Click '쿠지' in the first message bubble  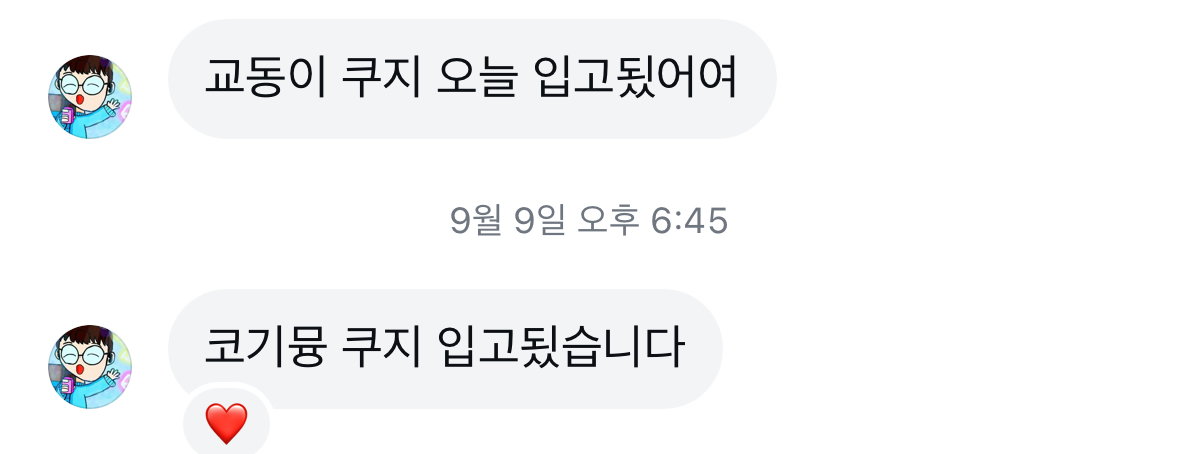pos(381,78)
